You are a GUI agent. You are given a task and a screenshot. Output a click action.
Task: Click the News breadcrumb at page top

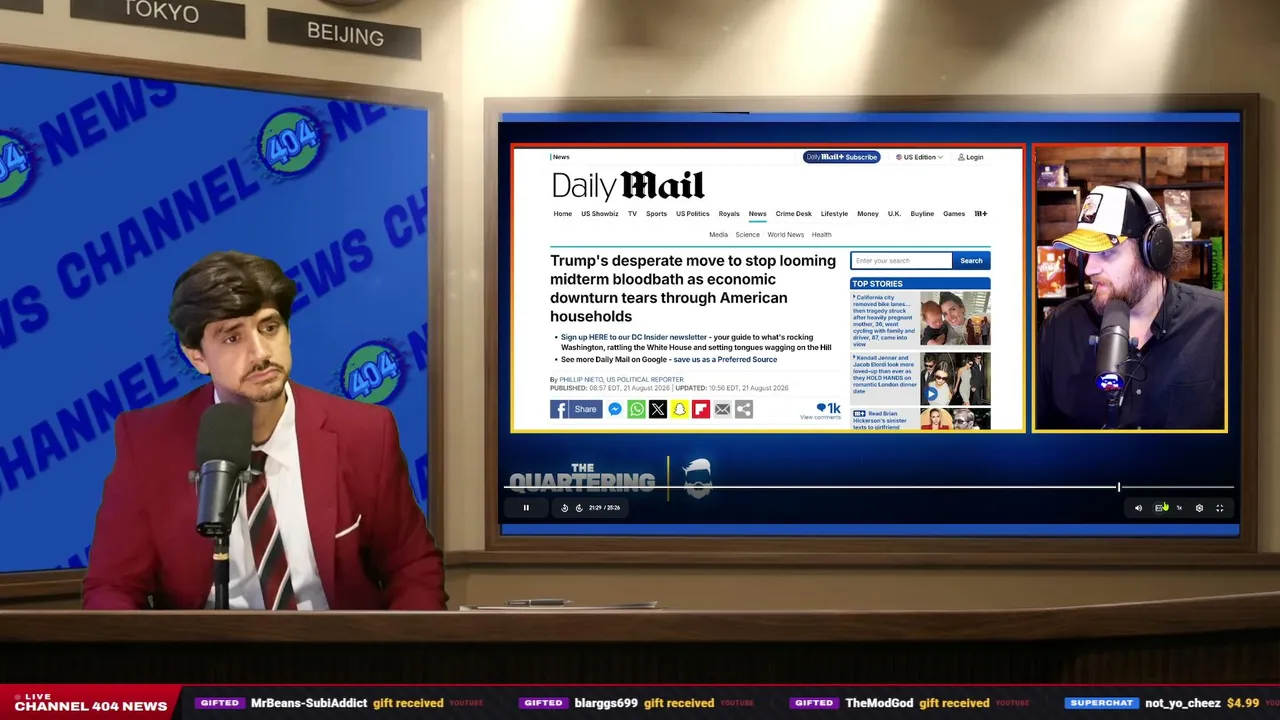(x=561, y=157)
